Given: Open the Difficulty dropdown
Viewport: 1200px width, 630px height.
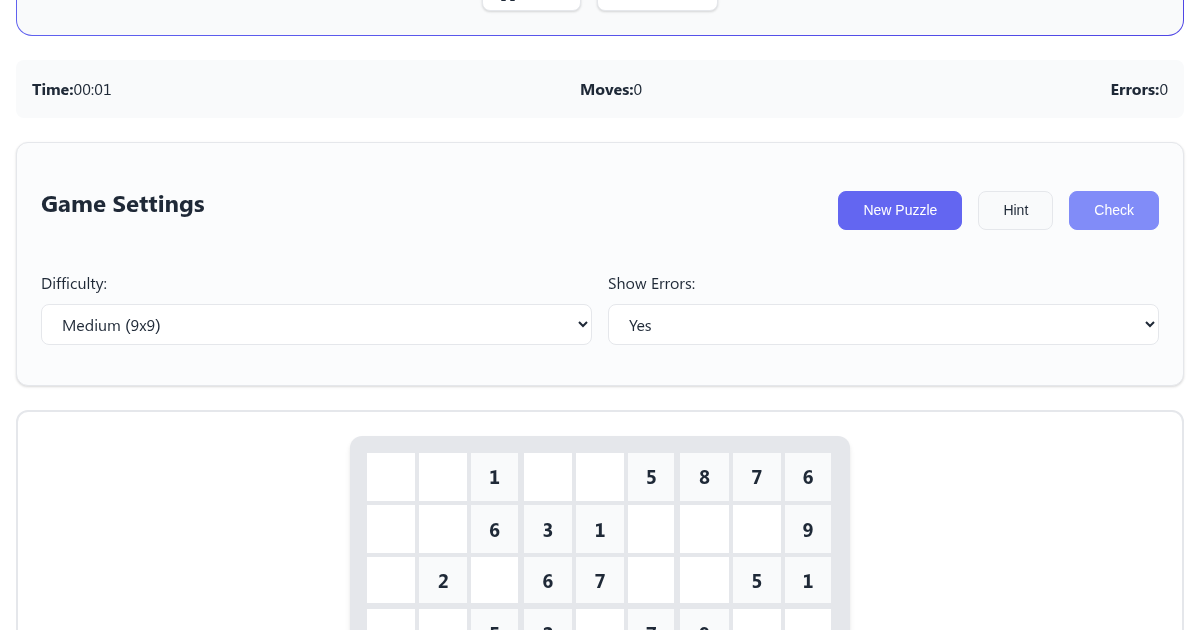Looking at the screenshot, I should click(316, 325).
